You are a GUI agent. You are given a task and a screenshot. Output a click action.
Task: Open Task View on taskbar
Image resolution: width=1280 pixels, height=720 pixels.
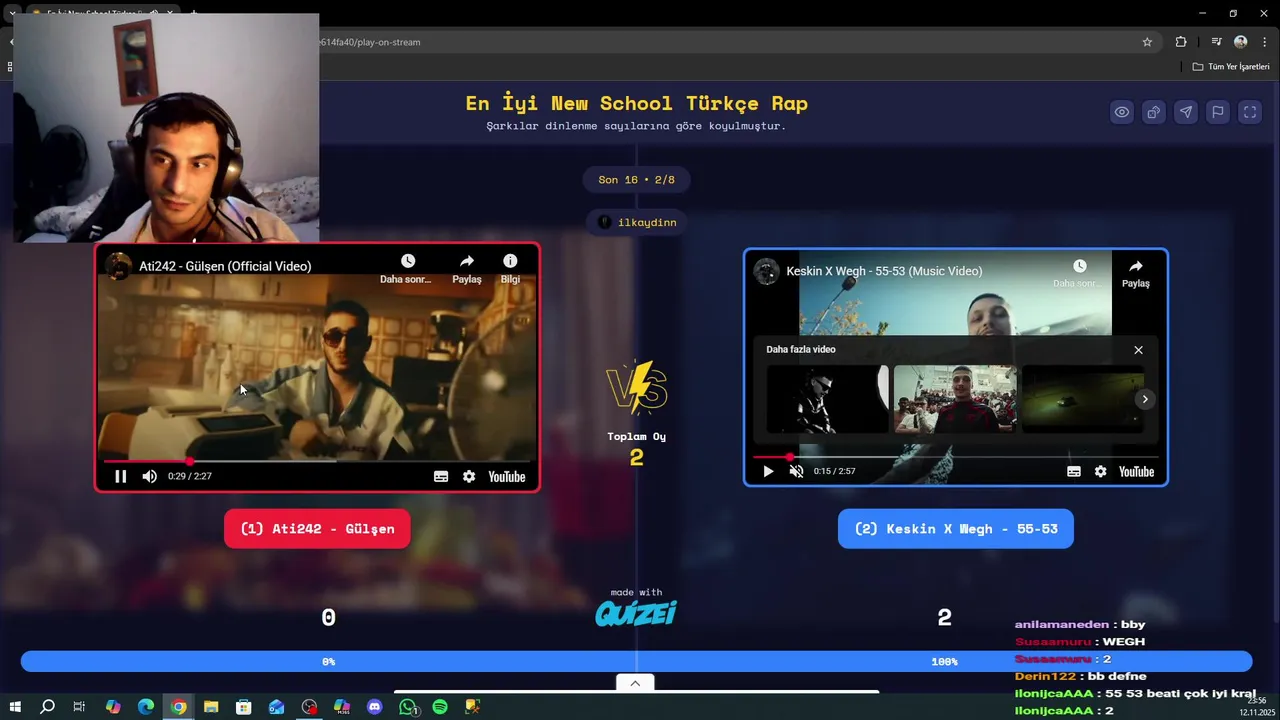point(79,707)
